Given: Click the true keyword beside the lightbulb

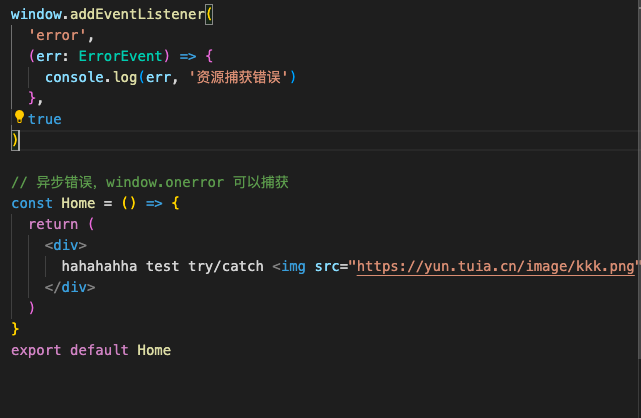Looking at the screenshot, I should point(45,119).
